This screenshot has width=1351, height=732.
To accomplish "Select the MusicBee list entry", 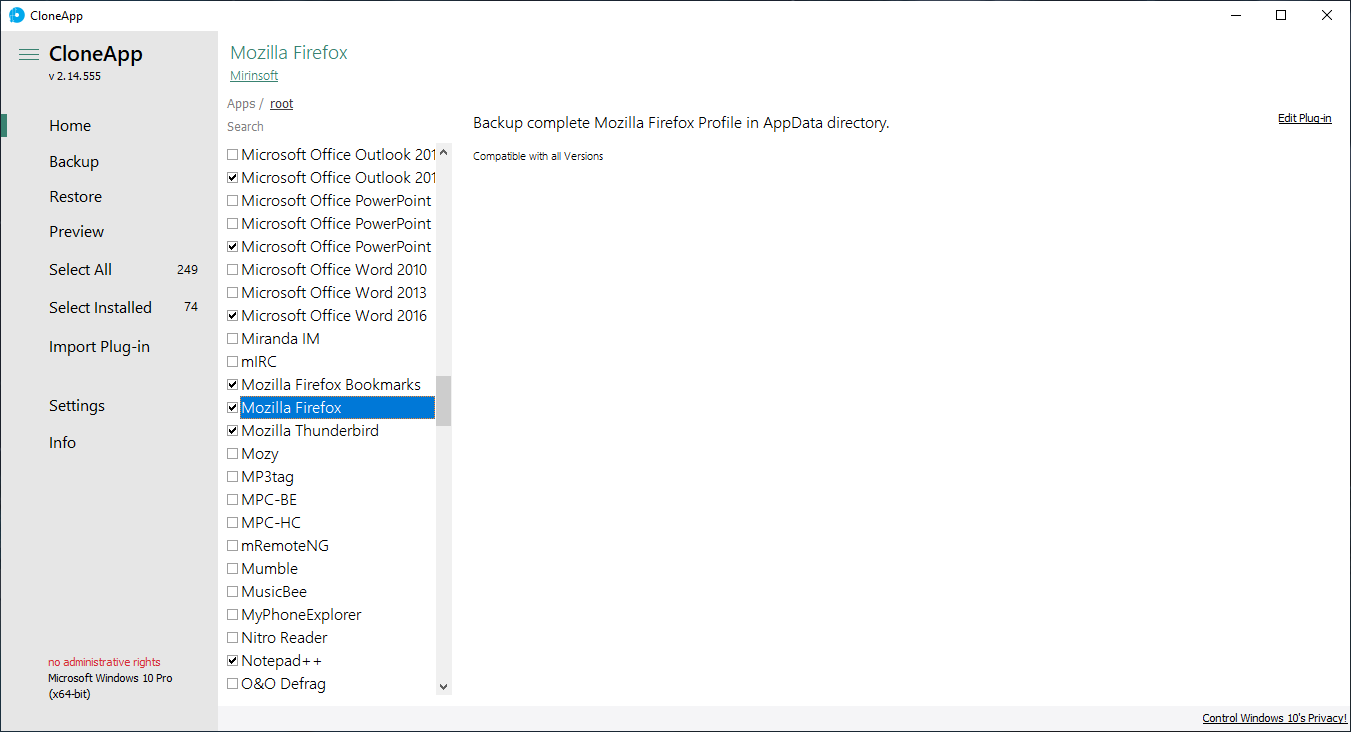I will tap(274, 592).
